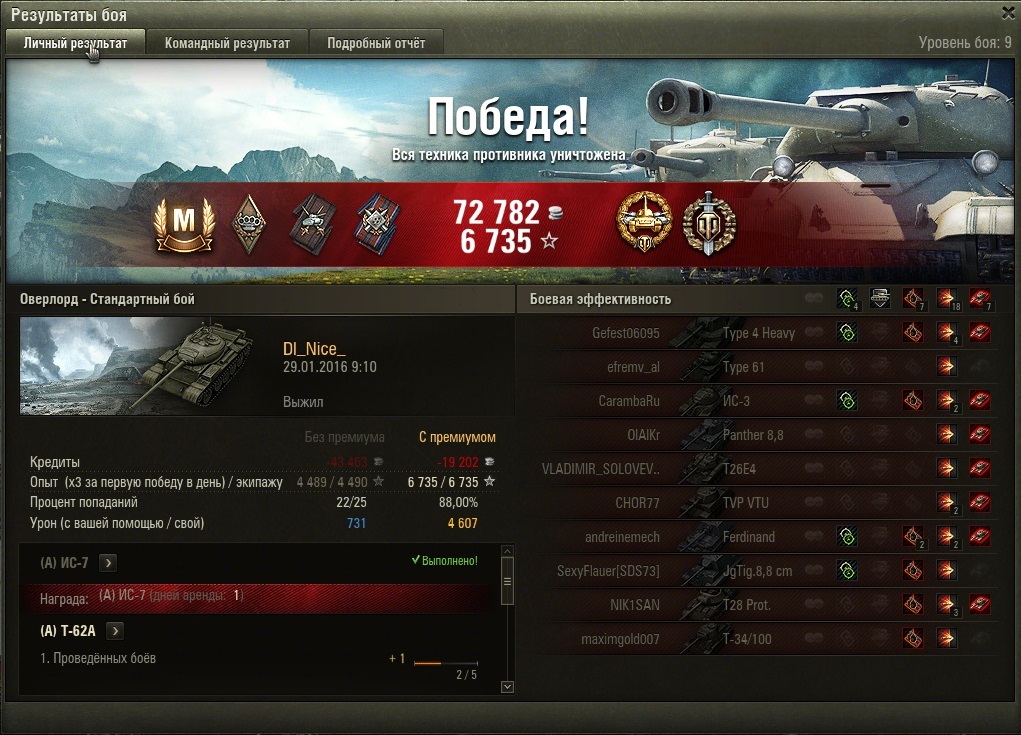Click player name DI_Nice_
Viewport: 1021px width, 735px height.
point(314,349)
